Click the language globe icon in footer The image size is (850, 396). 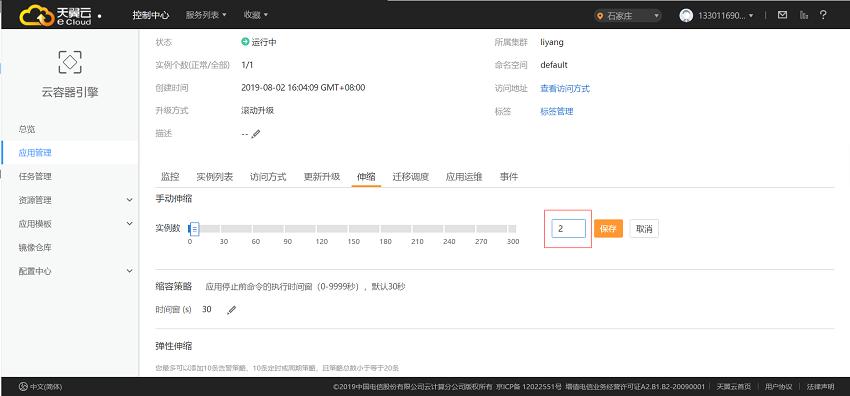[x=23, y=387]
